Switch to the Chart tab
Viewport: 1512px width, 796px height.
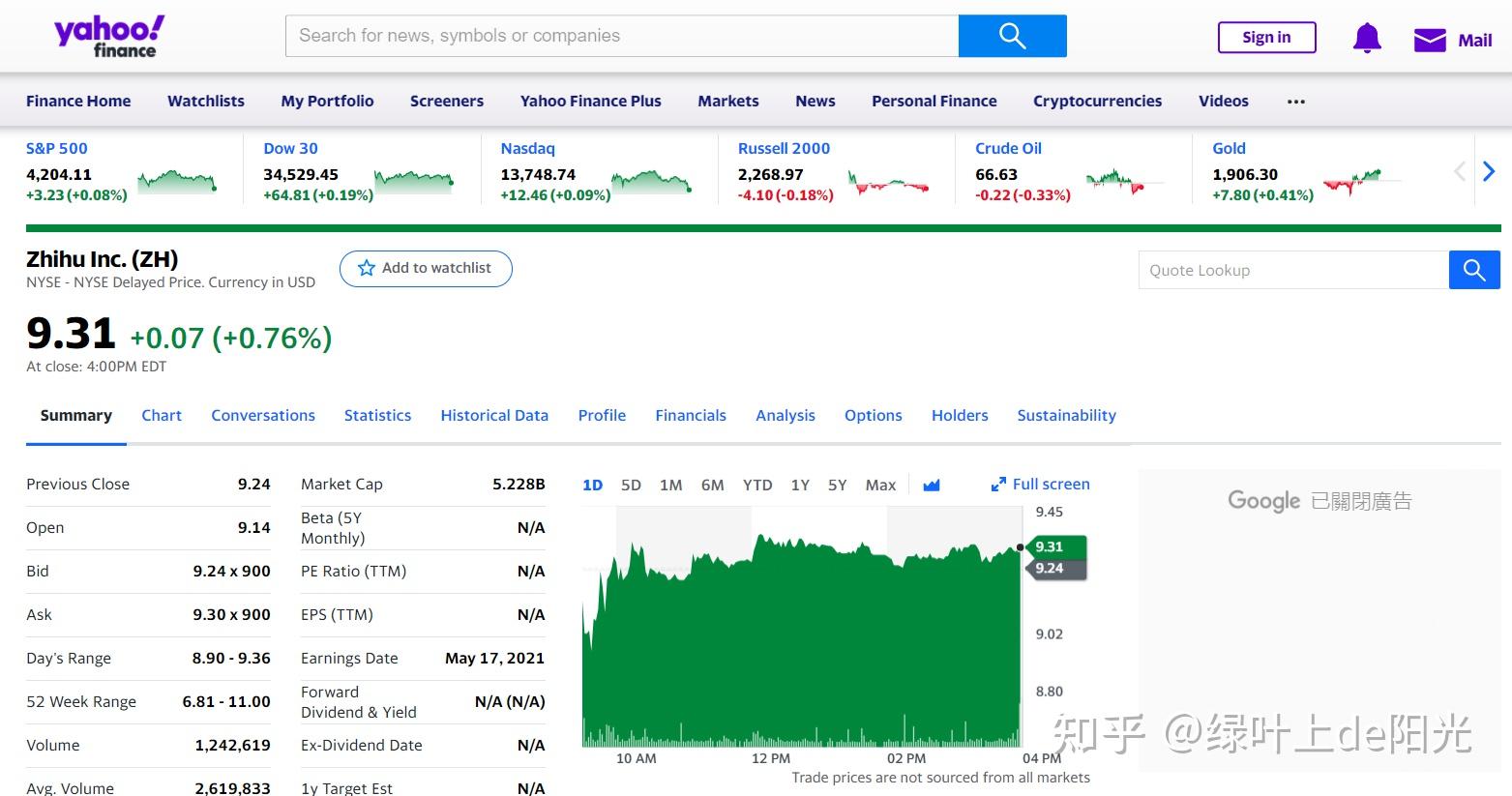coord(162,415)
